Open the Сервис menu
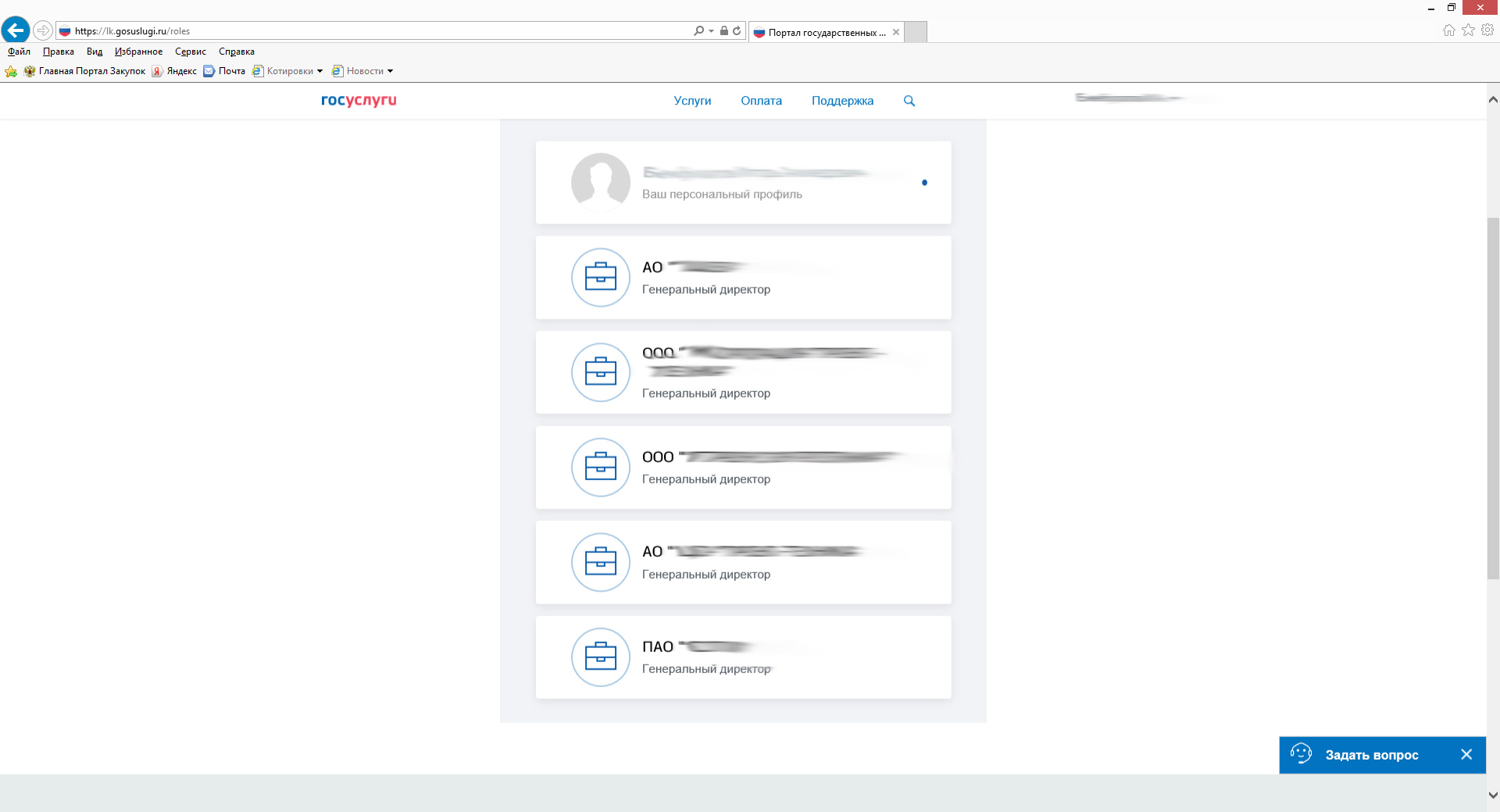1500x812 pixels. [x=190, y=52]
